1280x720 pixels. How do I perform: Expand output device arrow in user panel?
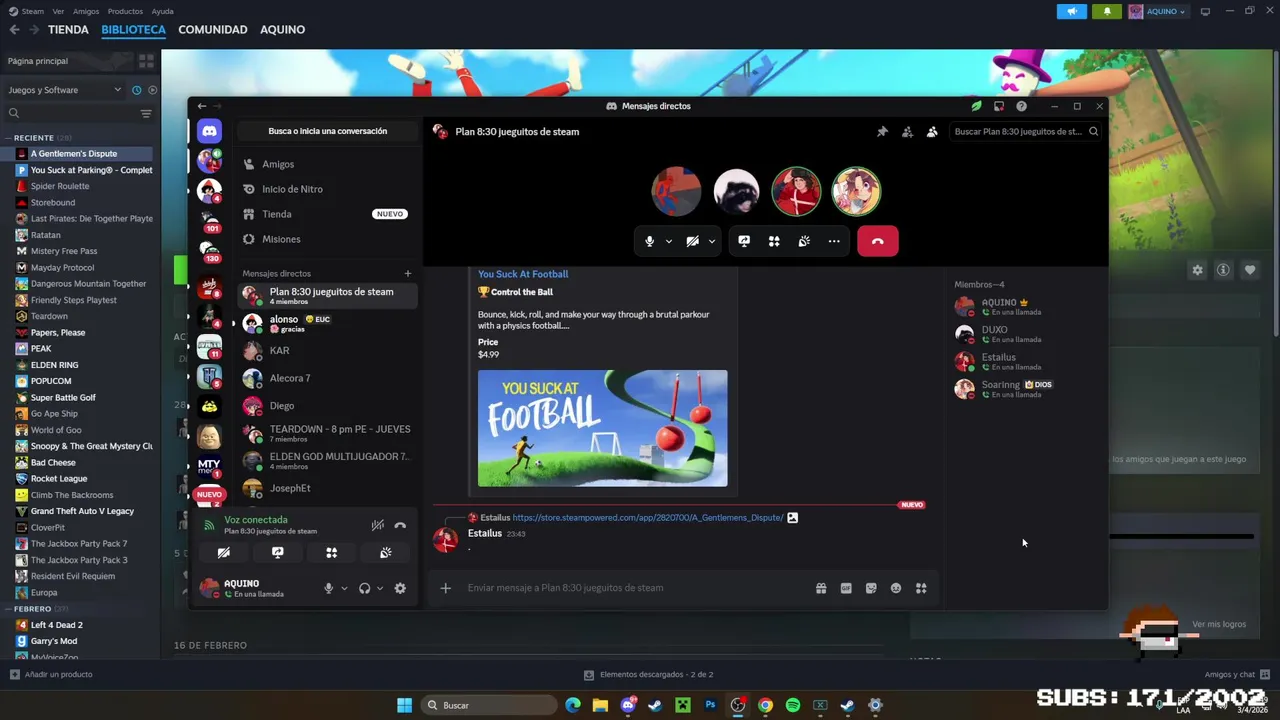coord(380,588)
